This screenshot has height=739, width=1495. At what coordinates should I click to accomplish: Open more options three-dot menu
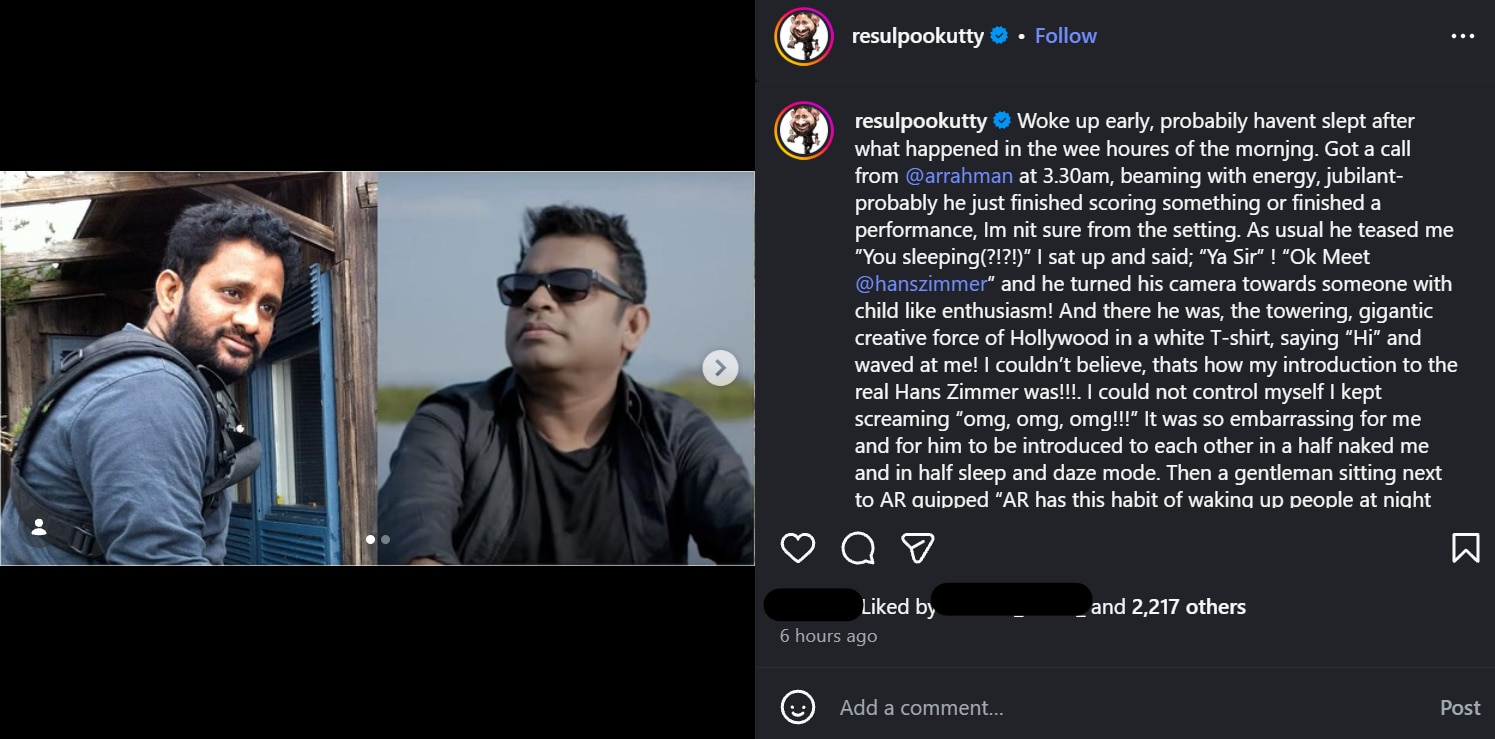(1462, 36)
